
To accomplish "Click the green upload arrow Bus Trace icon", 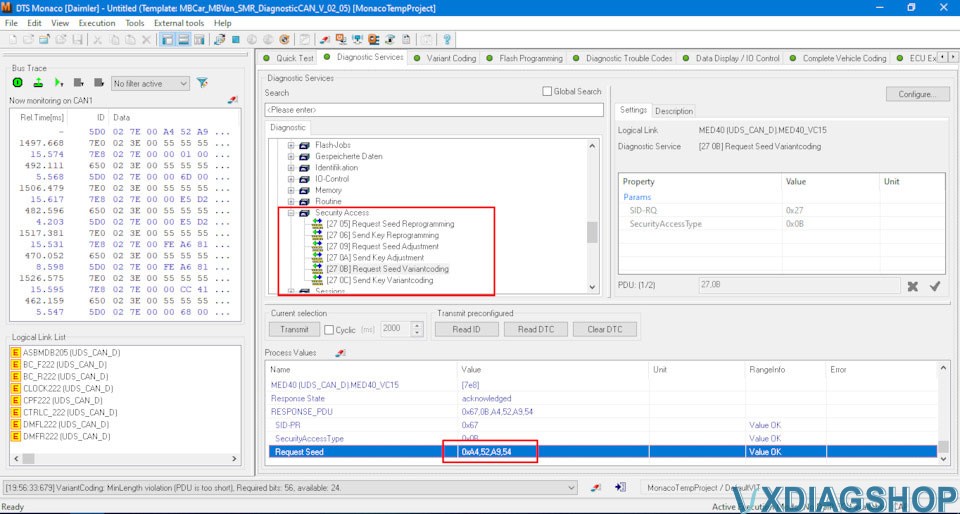I will 38,83.
